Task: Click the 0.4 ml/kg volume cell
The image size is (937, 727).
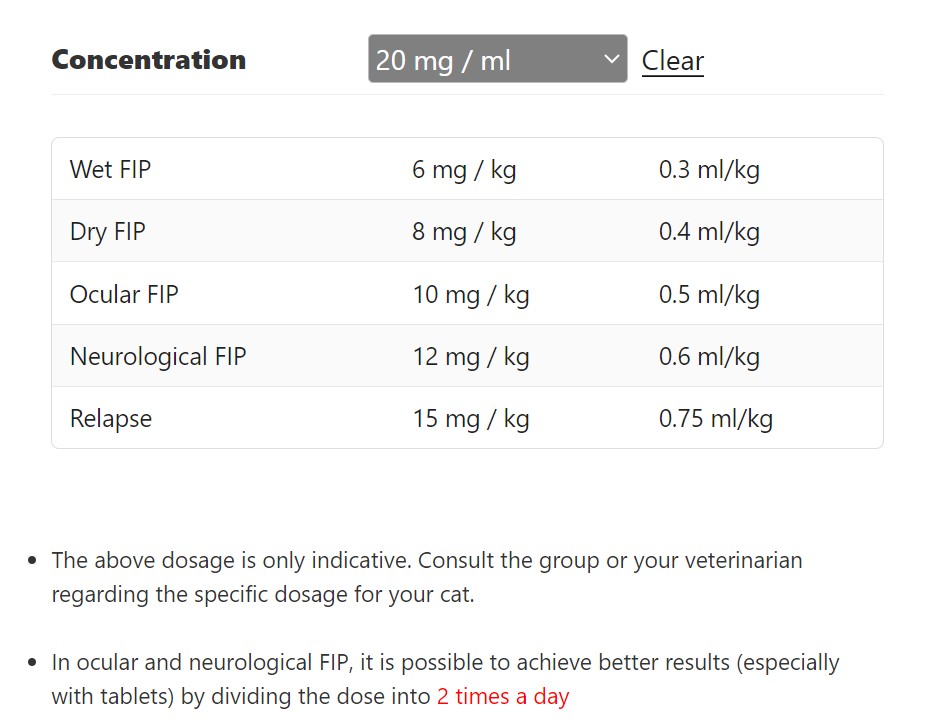Action: (709, 232)
